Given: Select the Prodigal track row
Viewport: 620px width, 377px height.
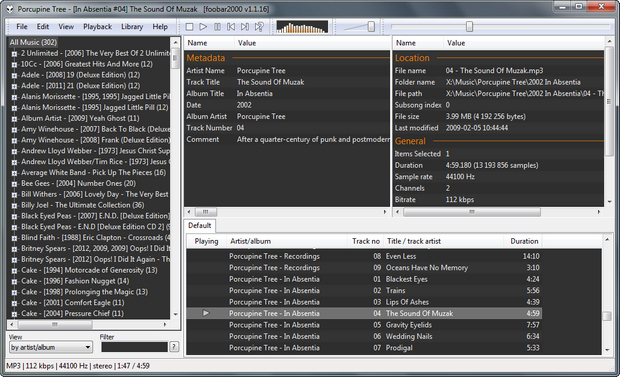Looking at the screenshot, I should (x=364, y=348).
